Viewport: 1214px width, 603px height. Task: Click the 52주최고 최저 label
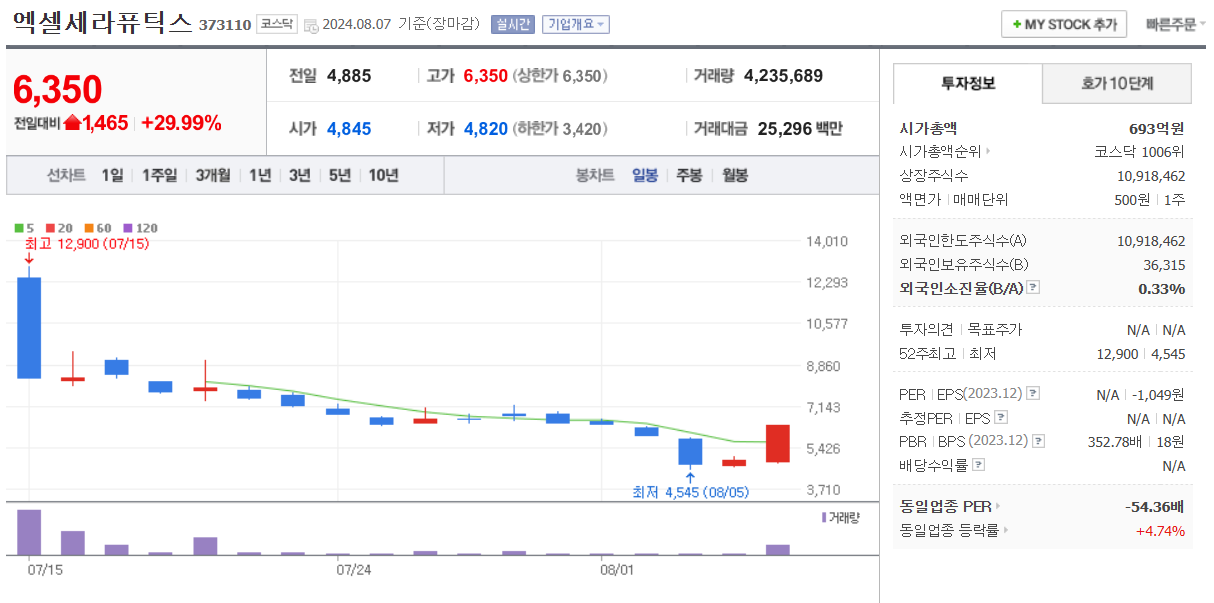pos(948,353)
